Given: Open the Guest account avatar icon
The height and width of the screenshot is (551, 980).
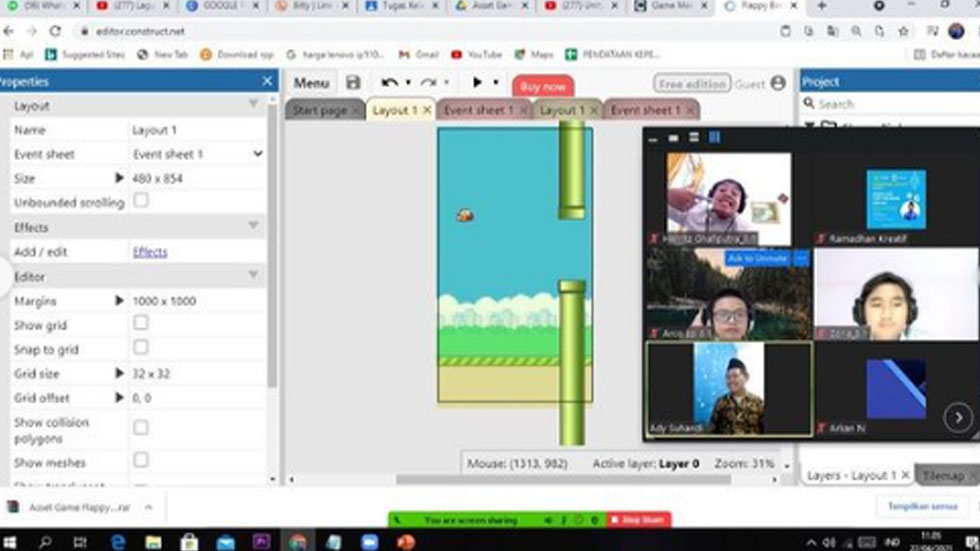Looking at the screenshot, I should click(x=779, y=84).
